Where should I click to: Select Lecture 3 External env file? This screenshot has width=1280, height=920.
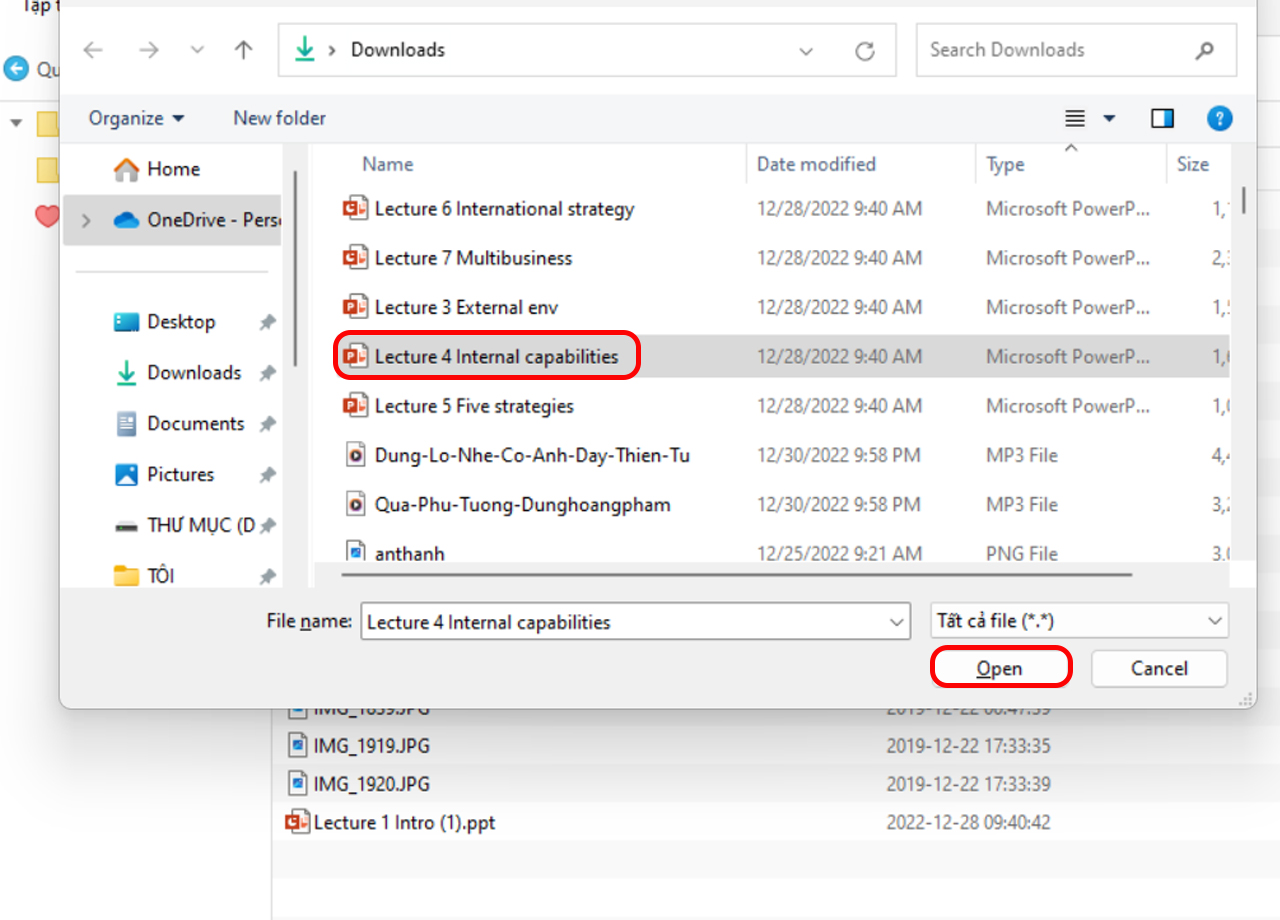tap(466, 307)
